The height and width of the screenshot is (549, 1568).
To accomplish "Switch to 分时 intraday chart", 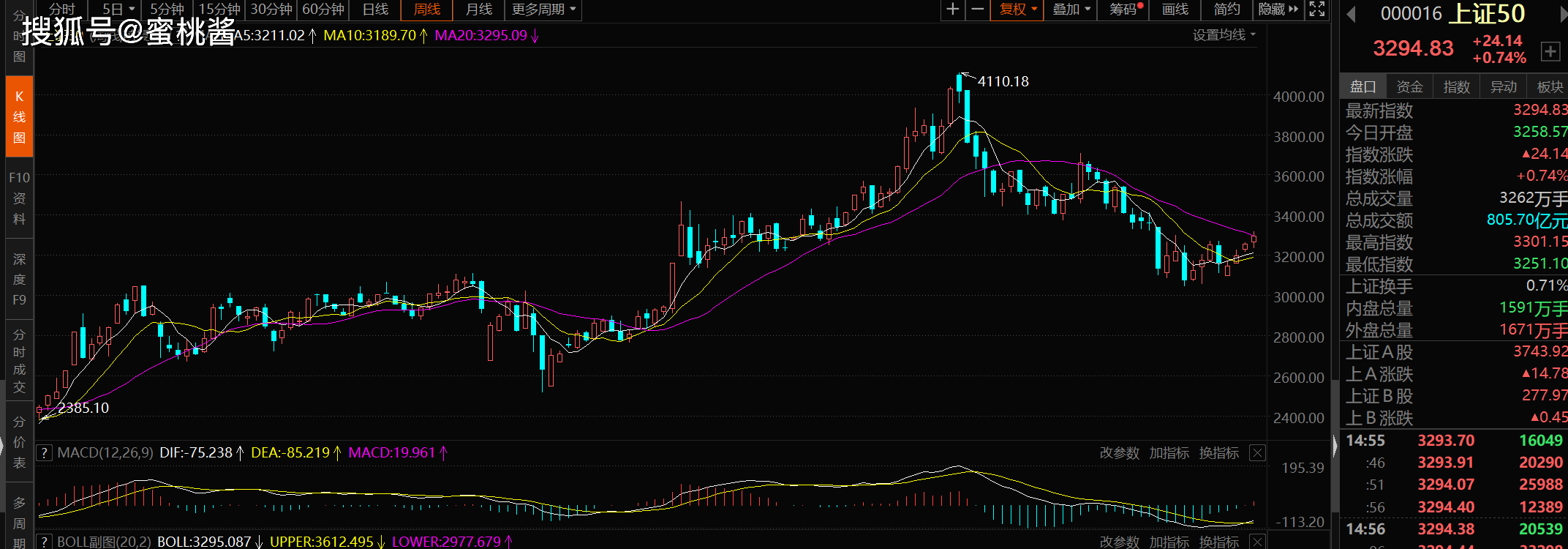I will [x=62, y=10].
